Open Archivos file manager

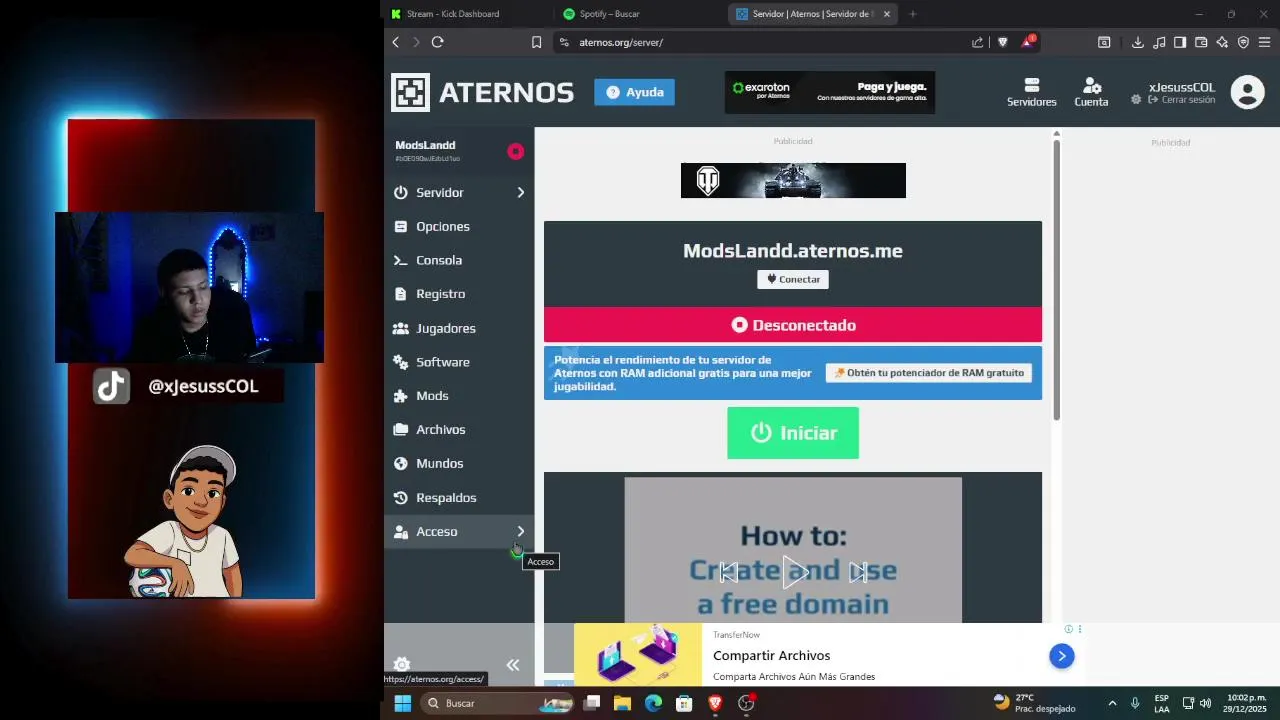pos(459,430)
